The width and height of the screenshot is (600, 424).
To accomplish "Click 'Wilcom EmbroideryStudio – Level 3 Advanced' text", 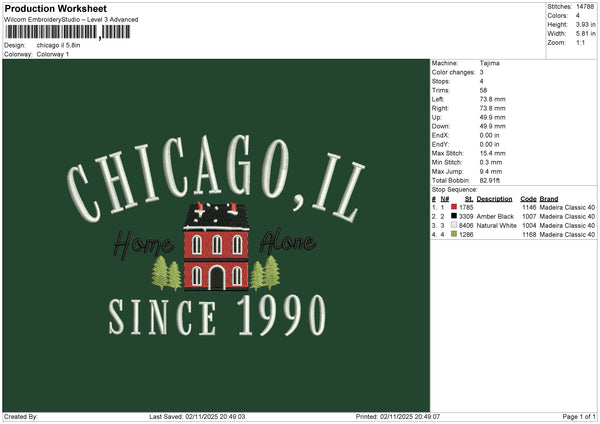I will click(x=71, y=20).
